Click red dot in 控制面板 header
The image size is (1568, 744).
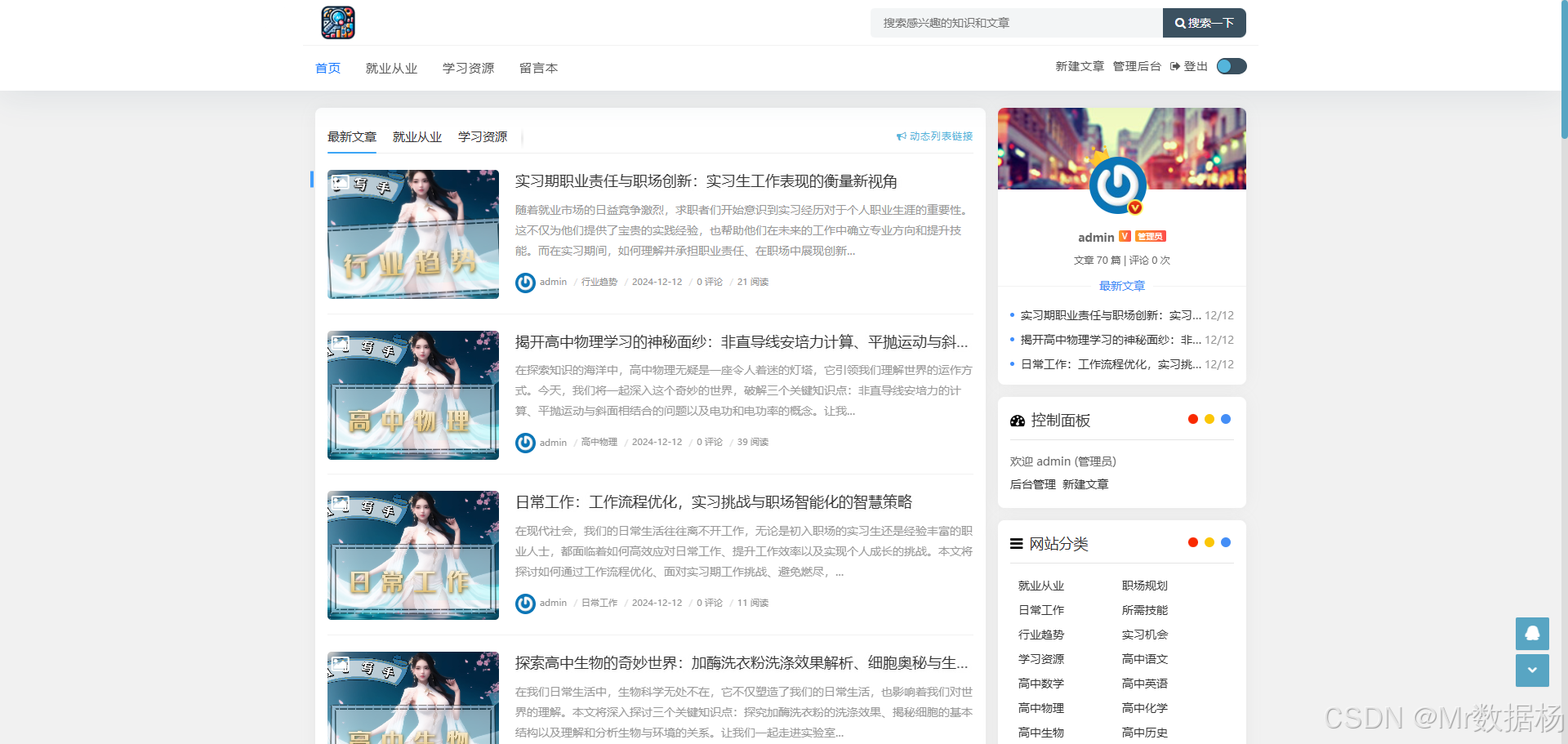pyautogui.click(x=1193, y=419)
